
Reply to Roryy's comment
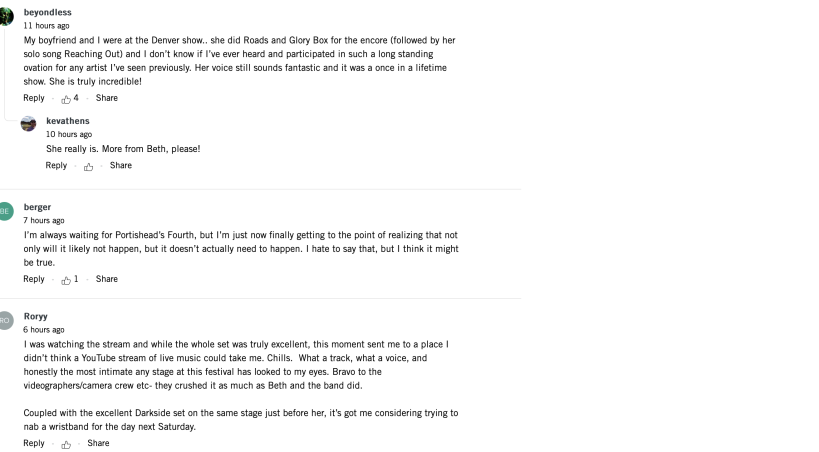click(34, 443)
